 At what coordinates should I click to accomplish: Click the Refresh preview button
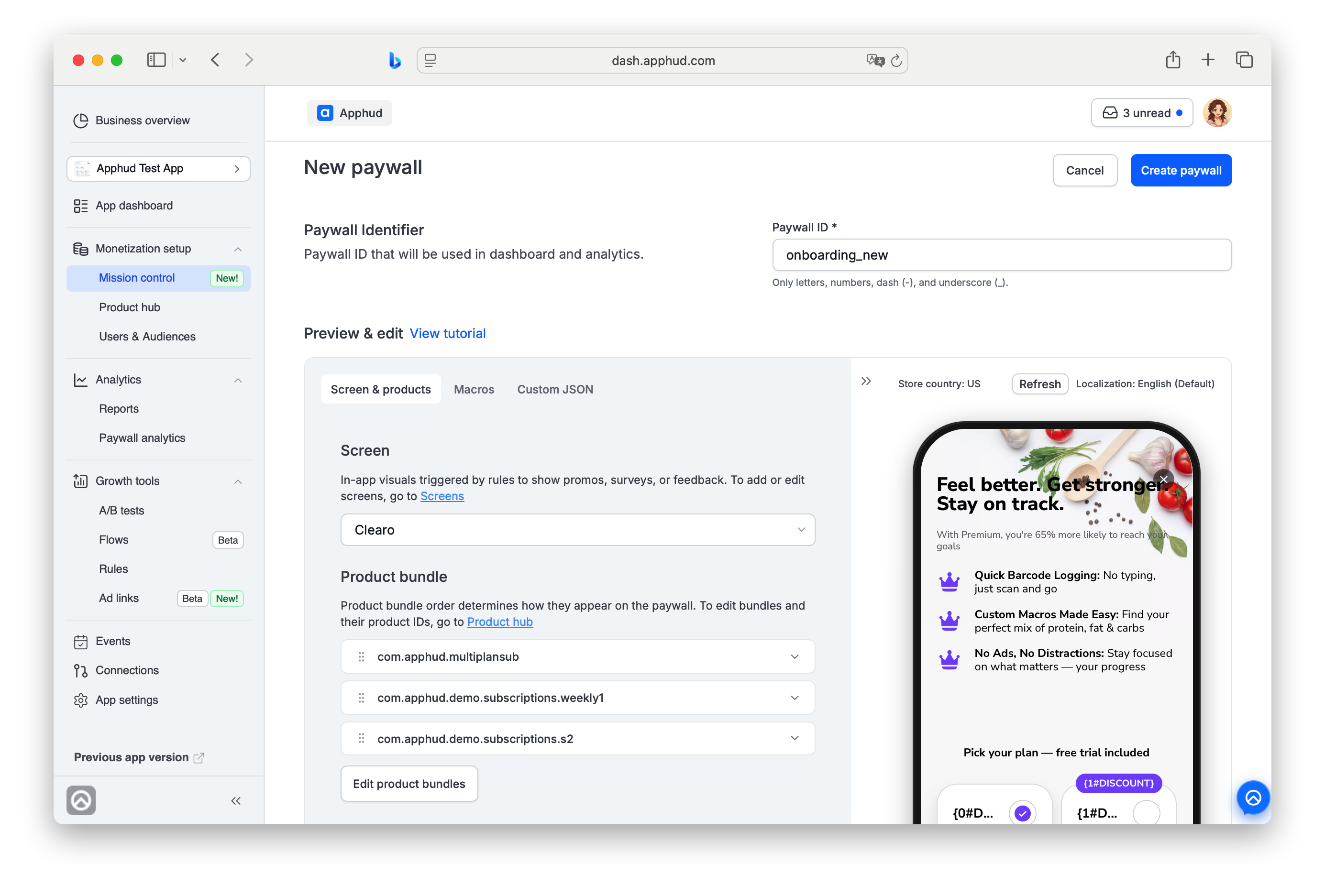pyautogui.click(x=1039, y=384)
